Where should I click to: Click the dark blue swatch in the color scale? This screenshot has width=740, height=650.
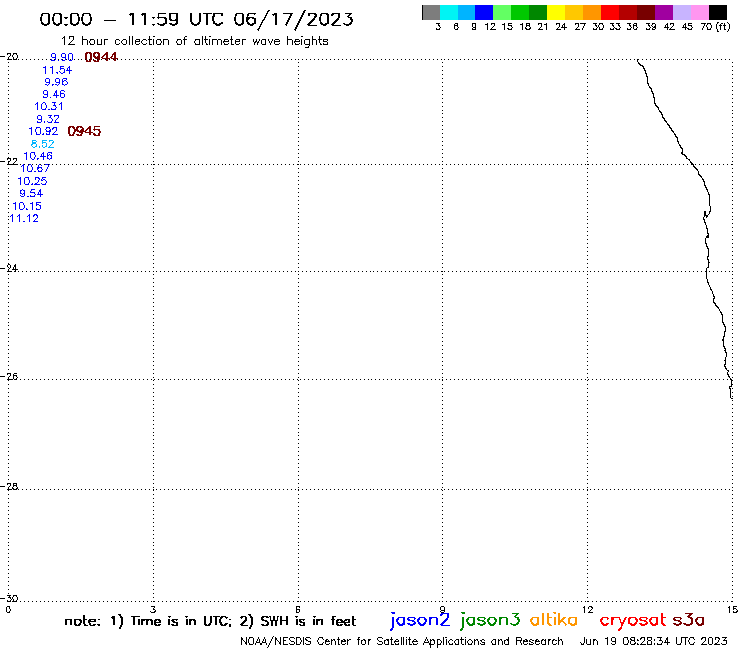(x=485, y=12)
